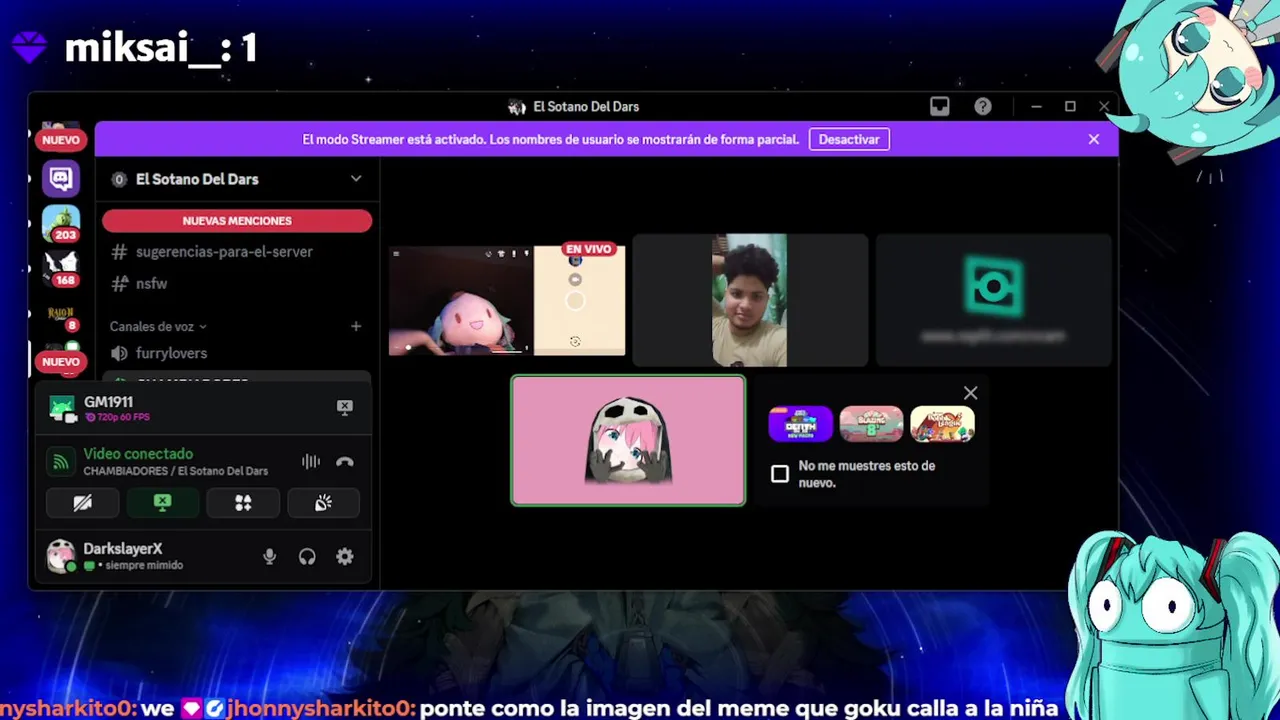
Task: Open voice connection signal icon
Action: click(x=62, y=462)
